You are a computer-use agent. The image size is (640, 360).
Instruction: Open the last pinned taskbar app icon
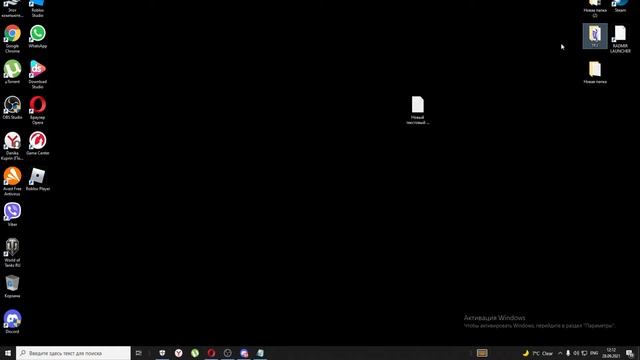[x=260, y=353]
